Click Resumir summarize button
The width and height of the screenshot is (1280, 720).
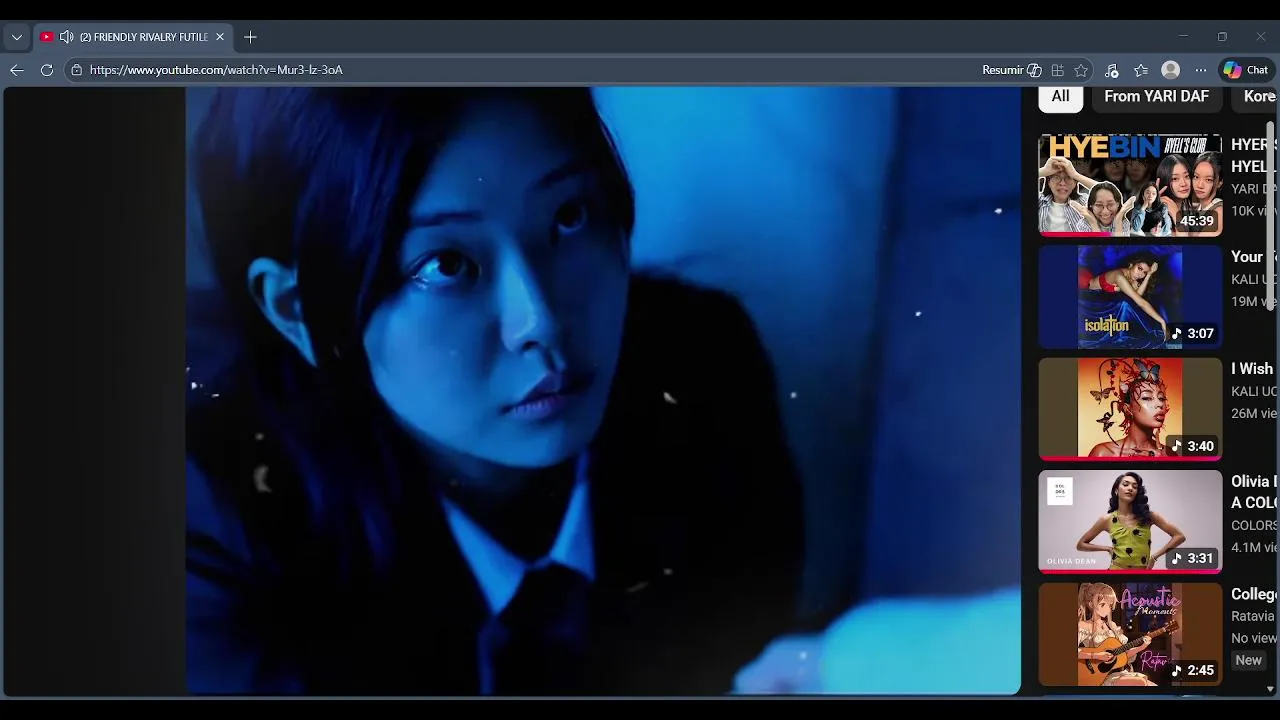(x=1012, y=70)
